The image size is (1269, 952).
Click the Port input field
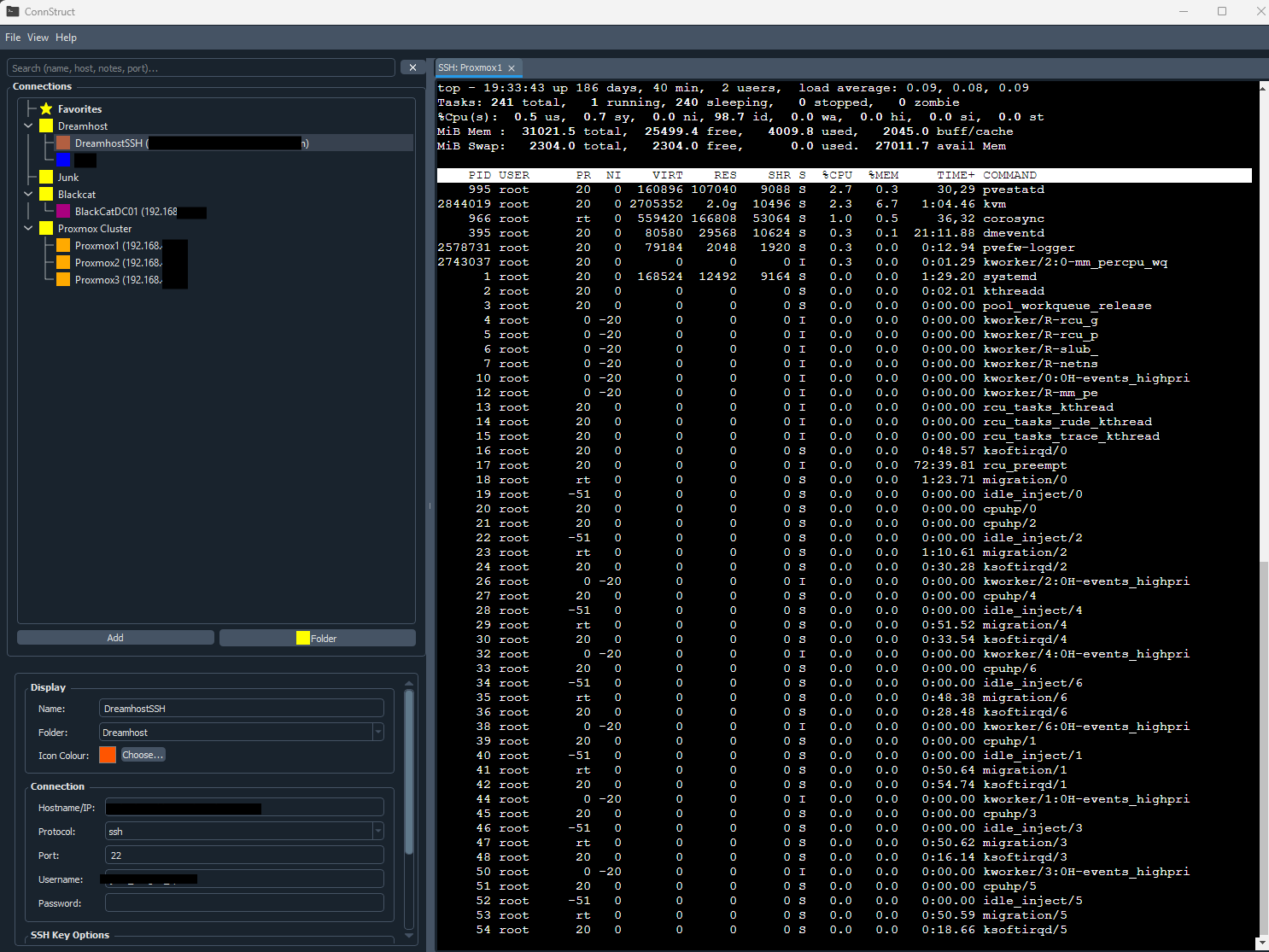click(x=244, y=856)
